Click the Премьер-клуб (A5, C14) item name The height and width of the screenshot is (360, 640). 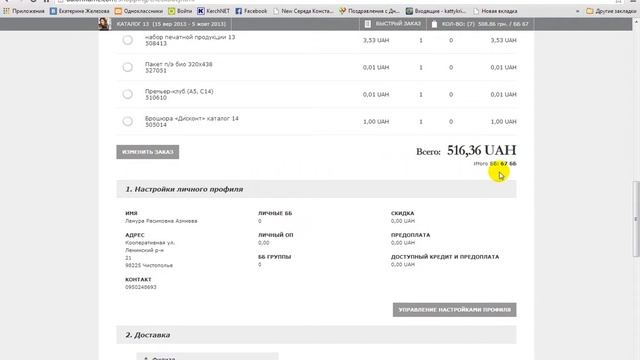point(179,91)
